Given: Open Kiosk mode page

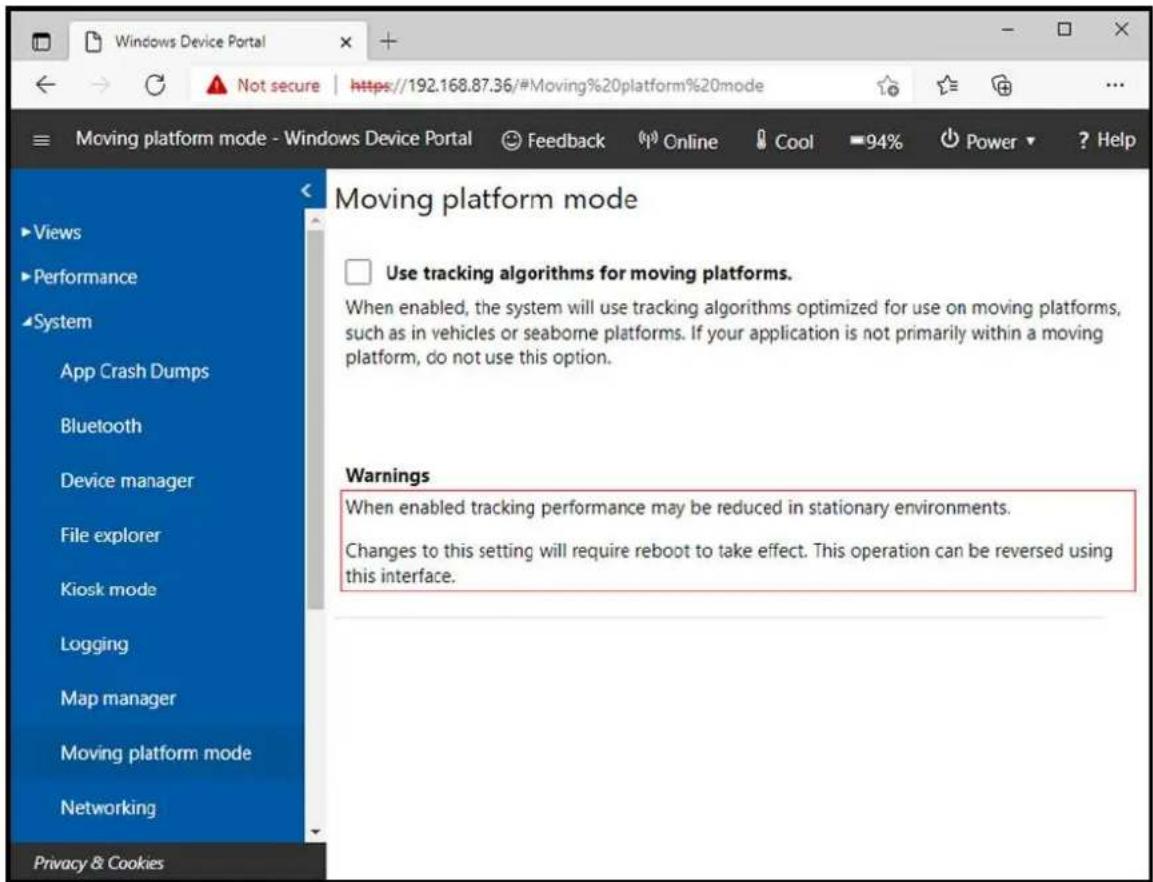Looking at the screenshot, I should [x=108, y=589].
